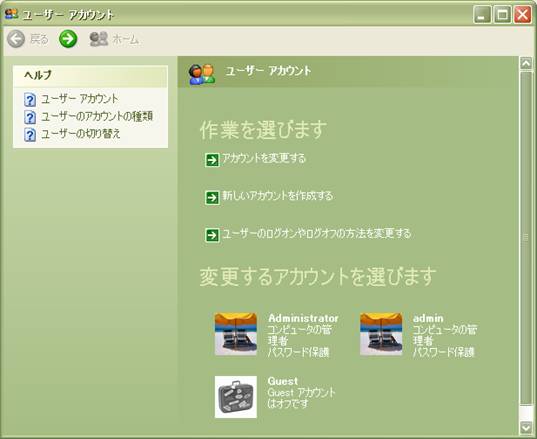This screenshot has width=537, height=439.
Task: Click the green forward arrow button
Action: tap(68, 38)
